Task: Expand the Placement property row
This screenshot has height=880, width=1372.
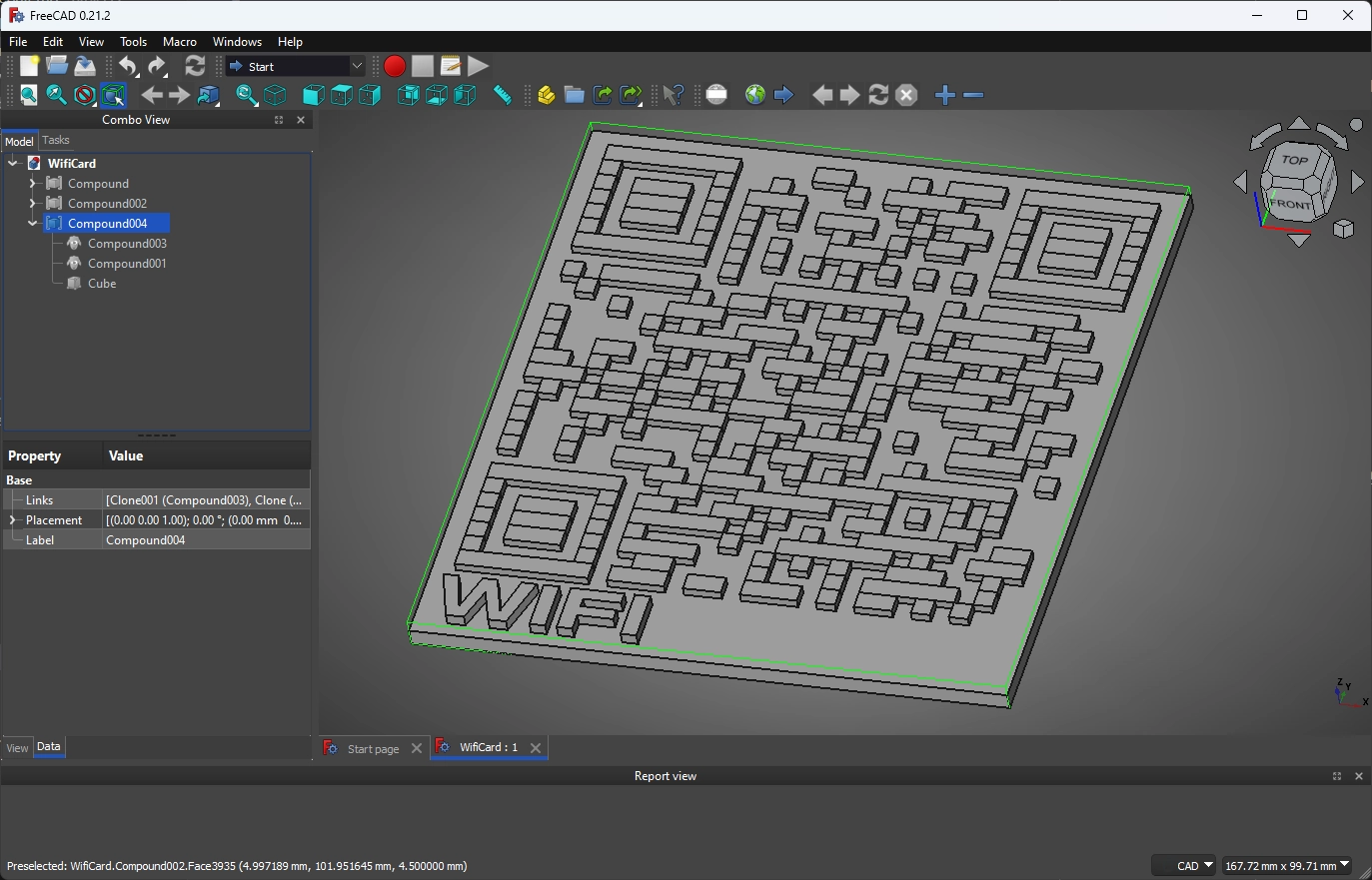Action: [13, 520]
